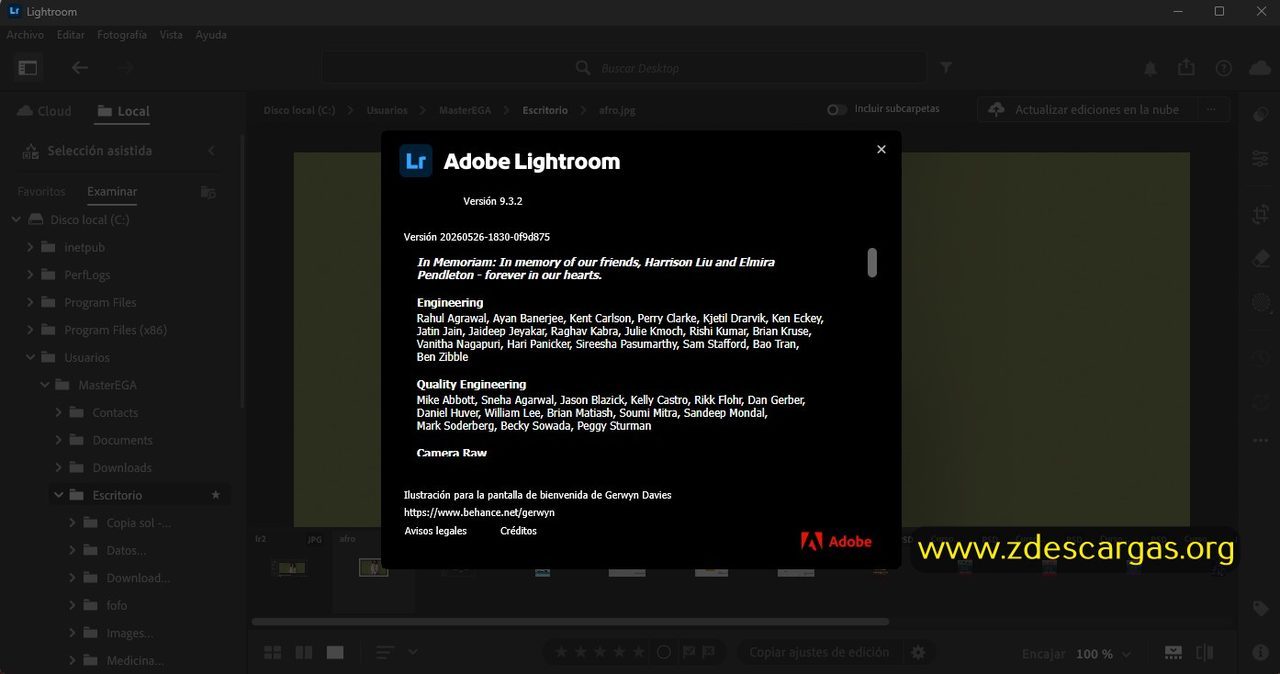
Task: Open the Ayuda menu
Action: coord(211,35)
